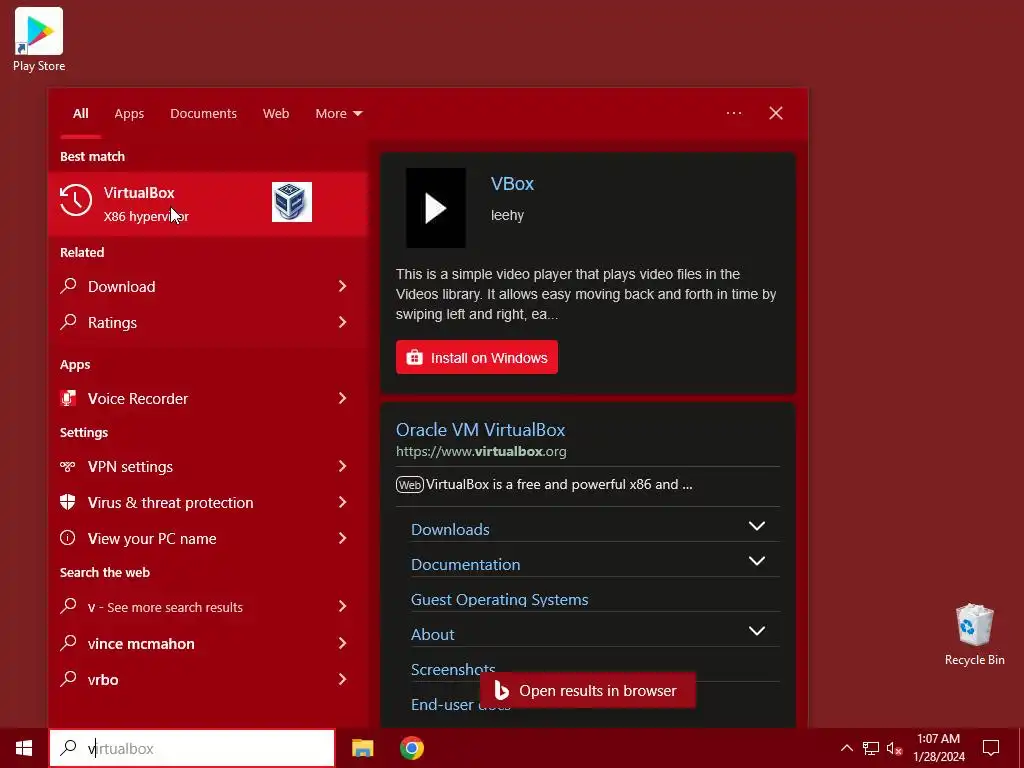
Task: Select the 'vrbo' web suggestion
Action: [x=208, y=679]
